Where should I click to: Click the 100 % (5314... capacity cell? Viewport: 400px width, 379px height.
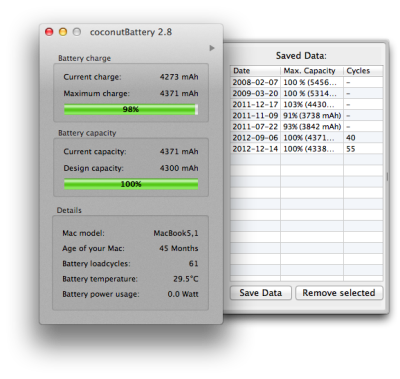point(312,93)
